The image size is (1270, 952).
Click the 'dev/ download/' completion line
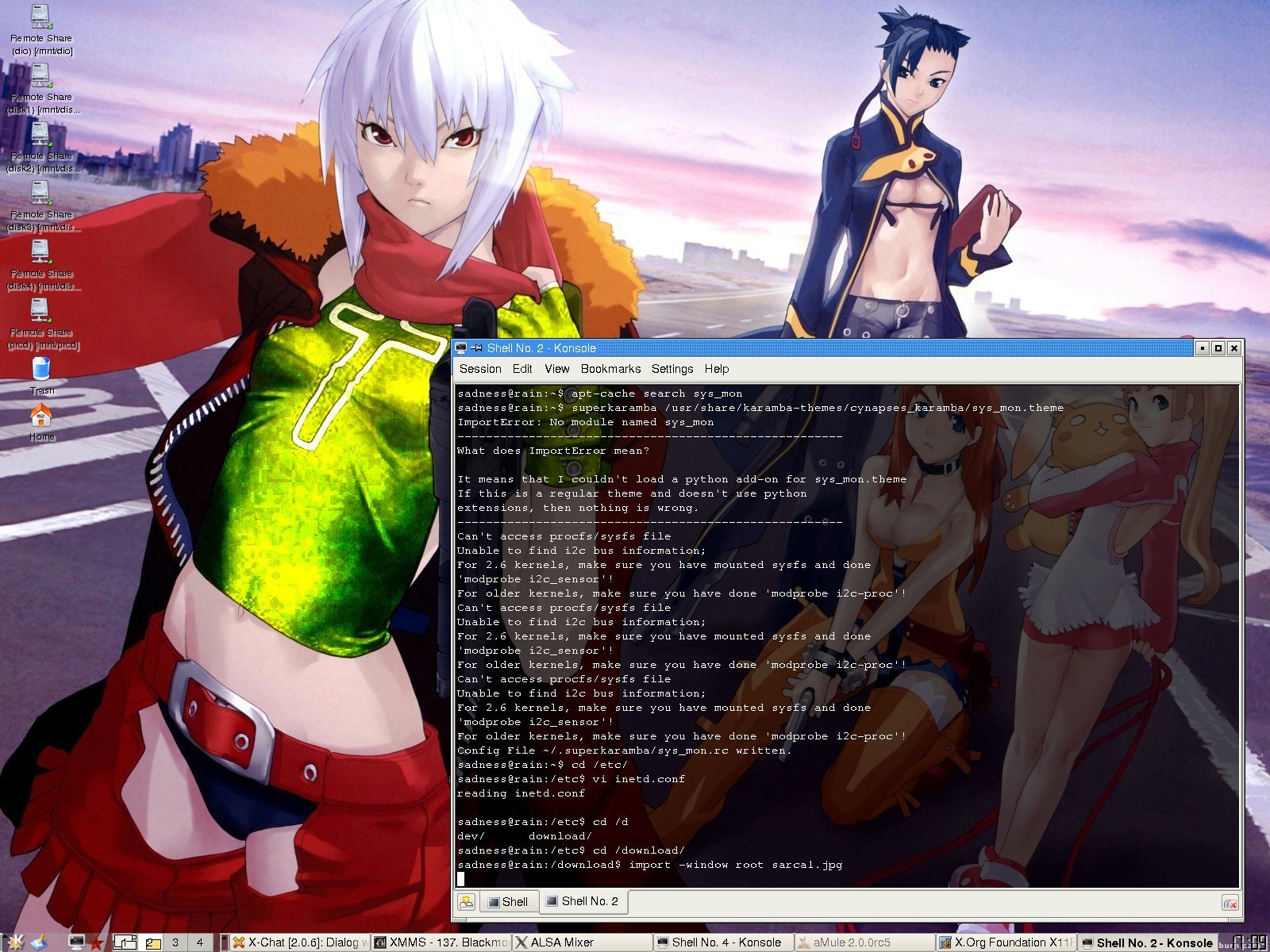(x=524, y=836)
